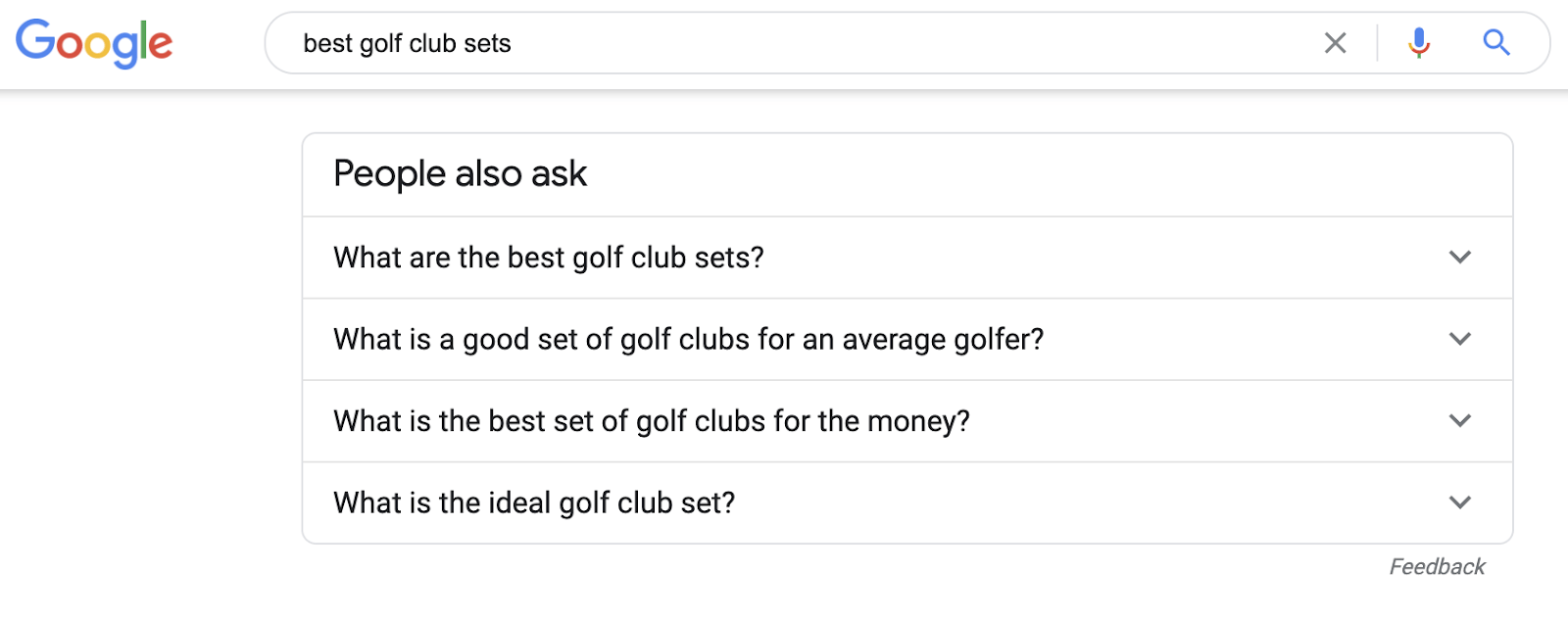
Task: Click the divider line left of the microphone
Action: point(1377,43)
